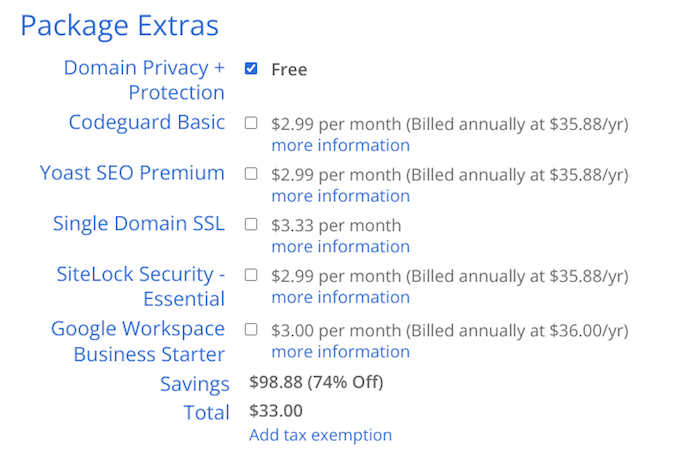Viewport: 700px width, 454px height.
Task: View more information about Yoast SEO Premium
Action: point(340,196)
